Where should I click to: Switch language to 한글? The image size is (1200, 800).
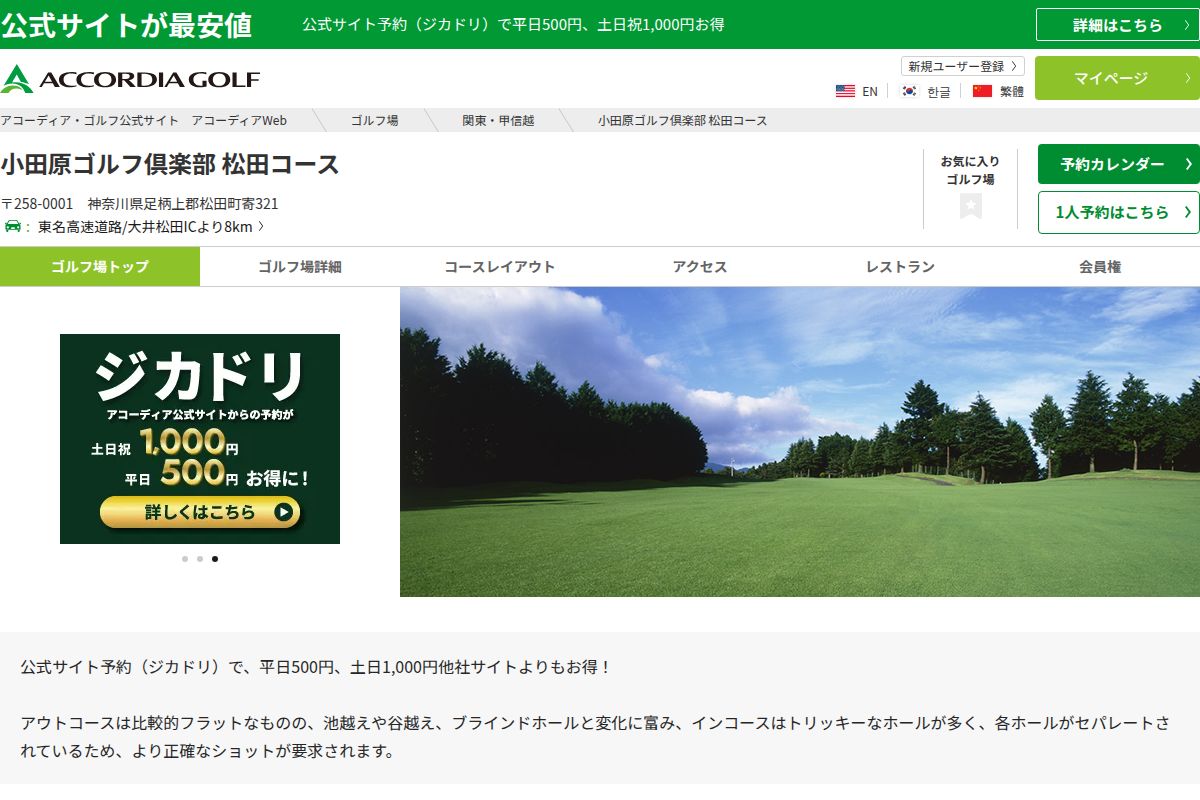click(x=938, y=91)
